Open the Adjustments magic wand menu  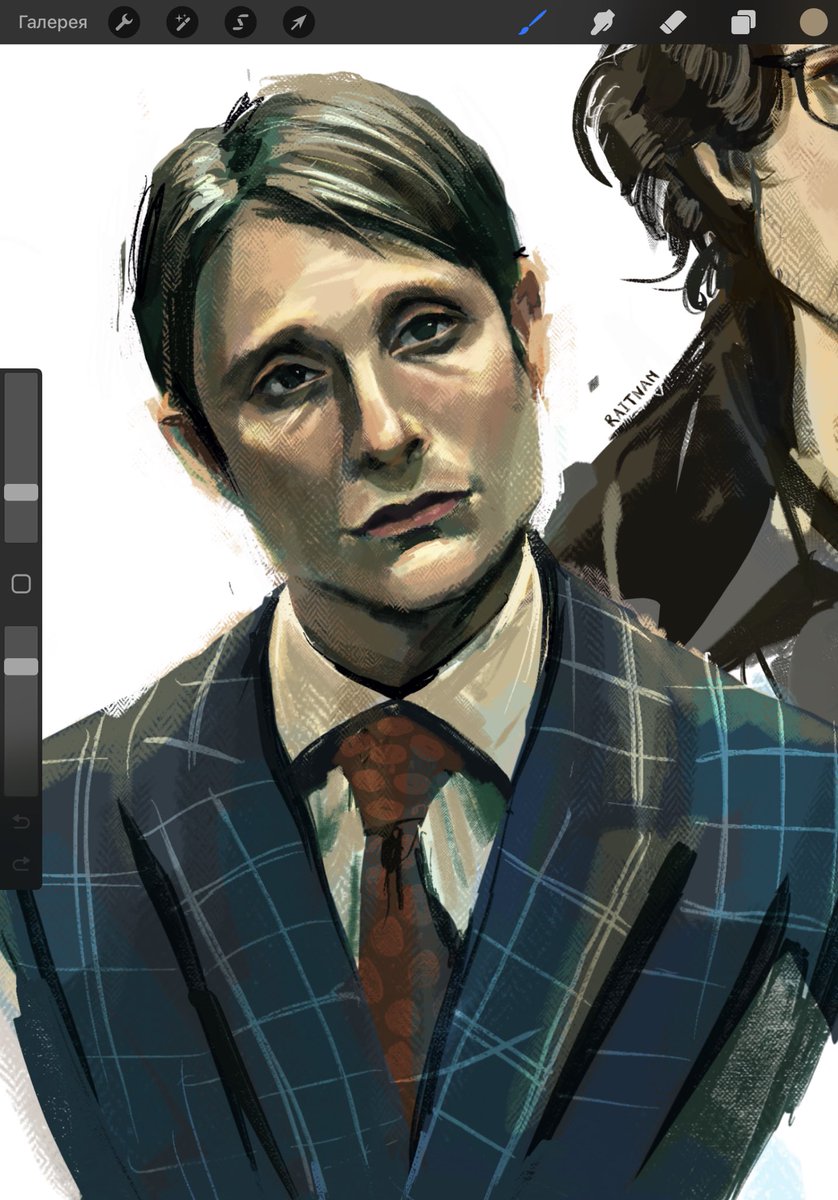point(181,22)
